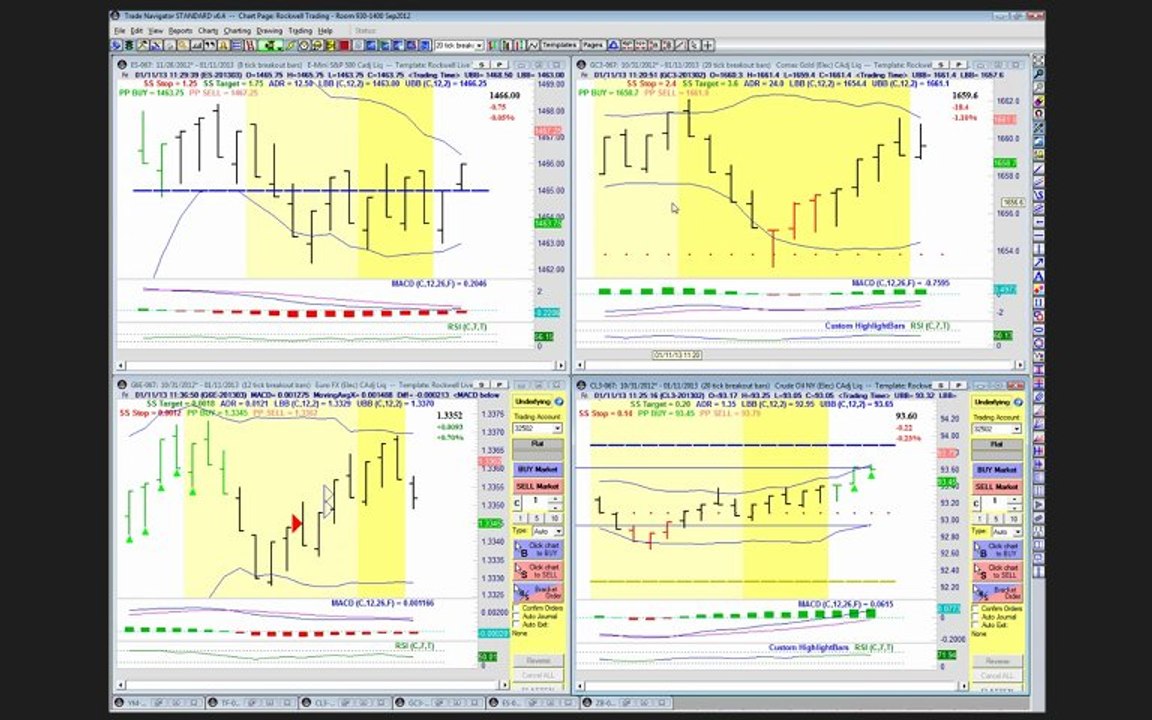Select the crosshair icon ending the top toolbar
The height and width of the screenshot is (720, 1152).
coord(707,45)
